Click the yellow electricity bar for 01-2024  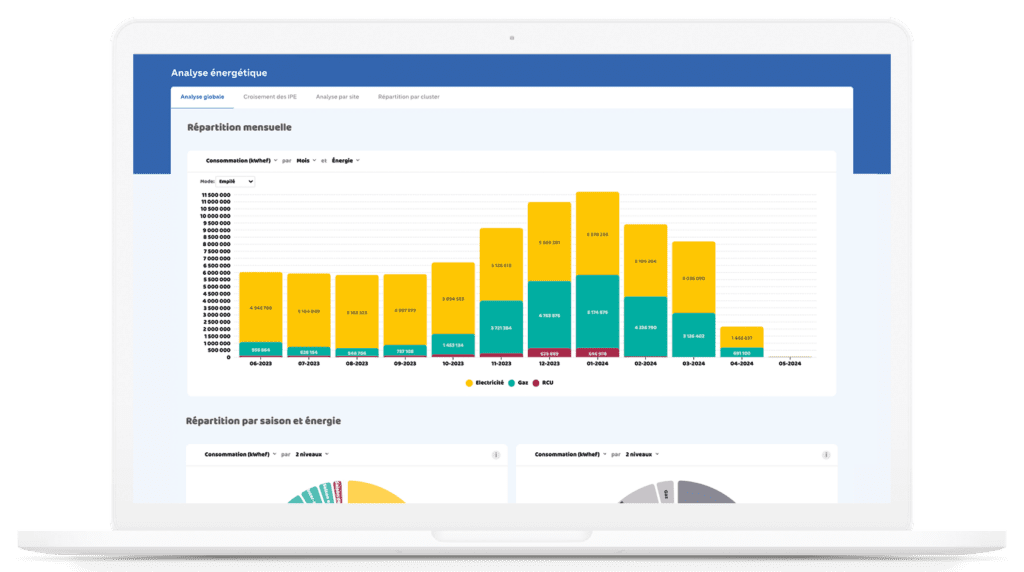pyautogui.click(x=597, y=233)
